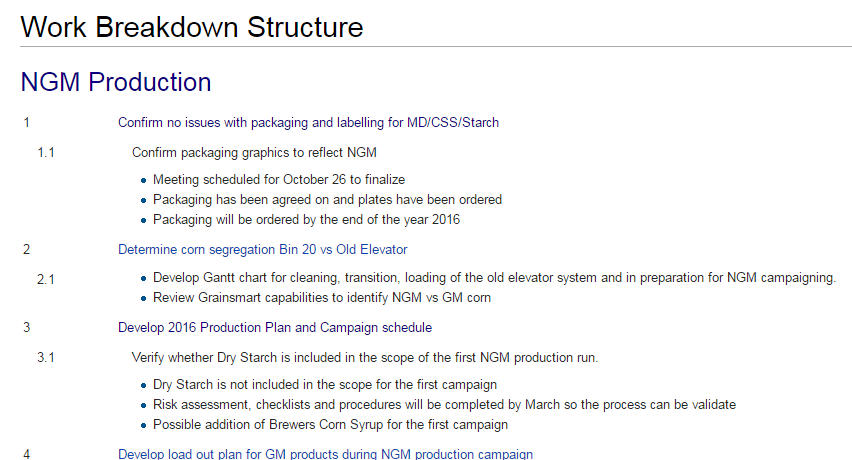
Task: Click the item number 2.1
Action: pyautogui.click(x=46, y=280)
